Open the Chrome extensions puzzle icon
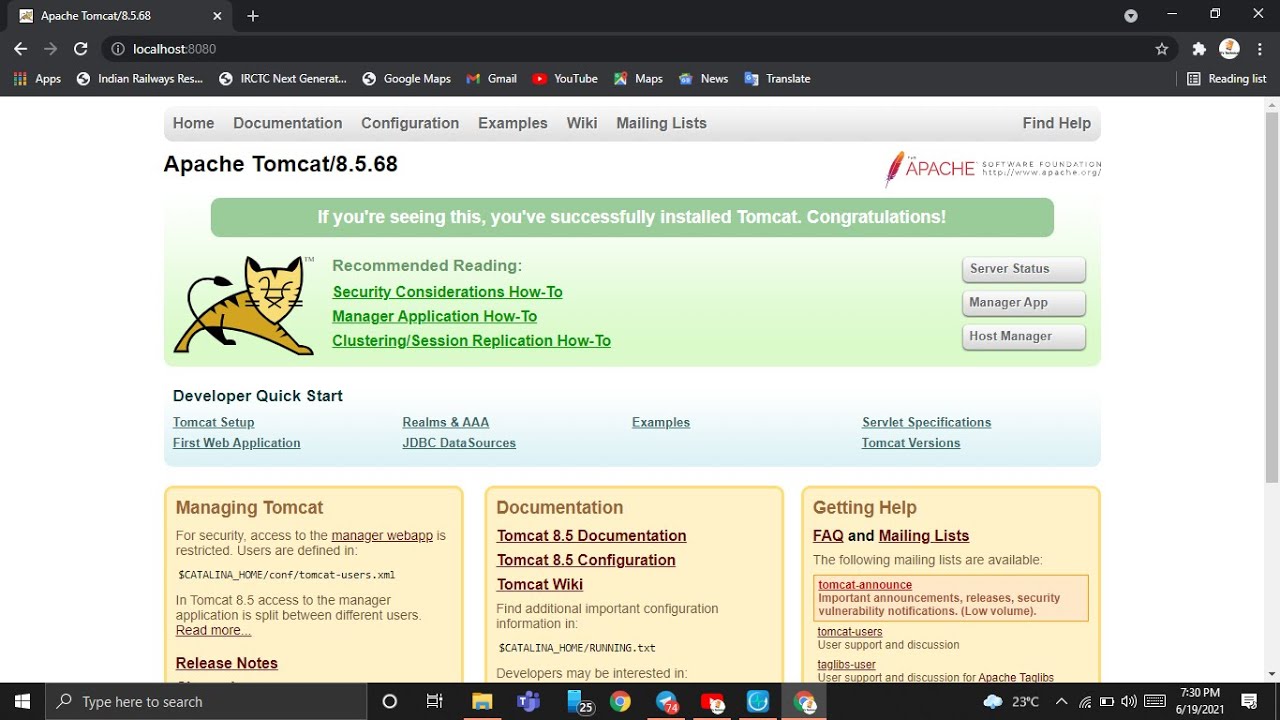1280x720 pixels. pos(1199,49)
